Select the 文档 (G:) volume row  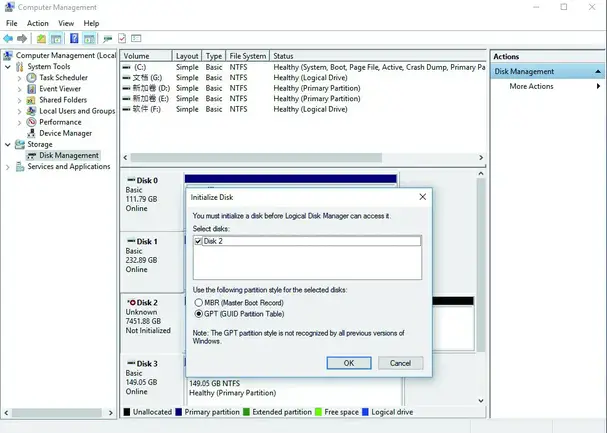coord(304,78)
